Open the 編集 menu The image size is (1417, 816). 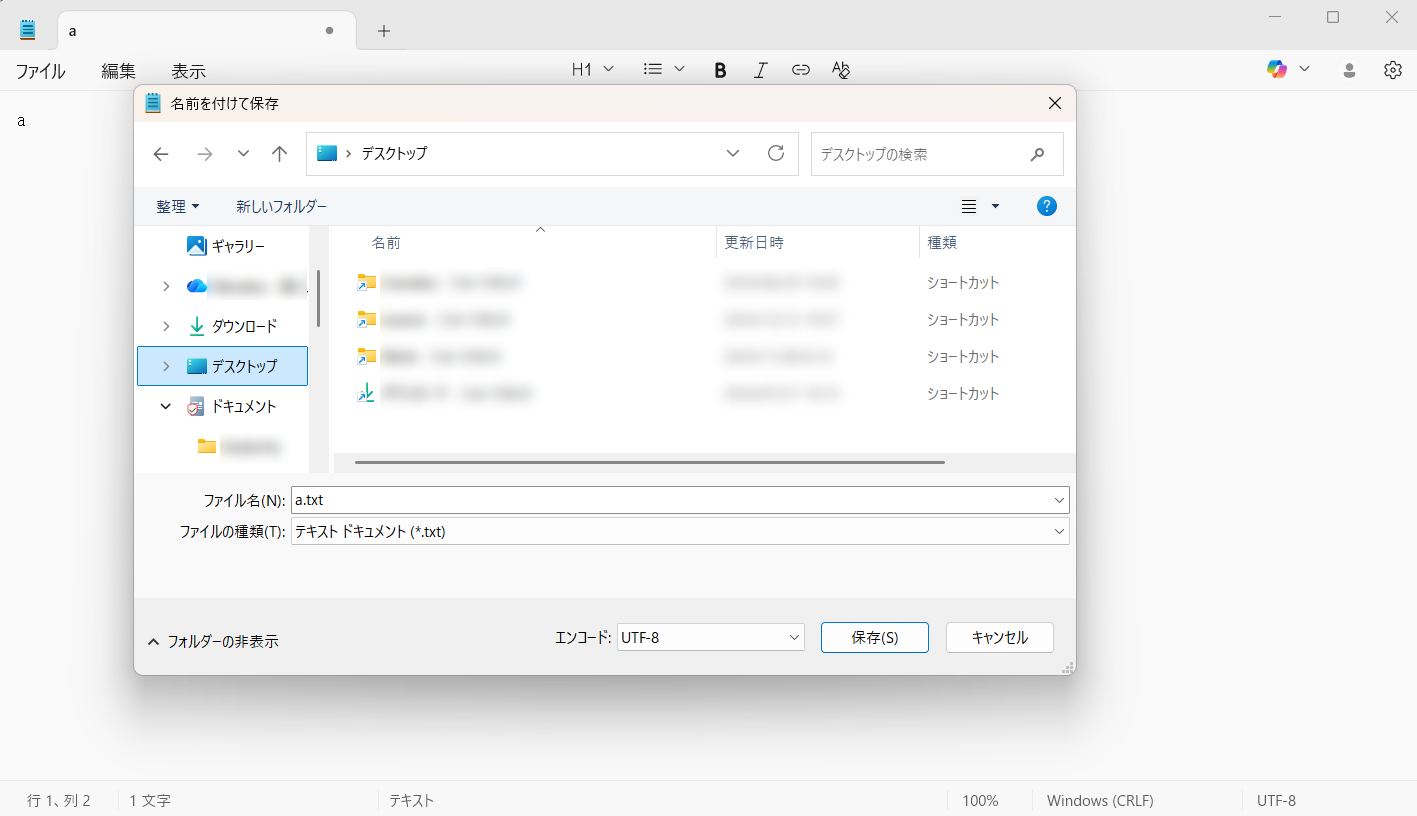(119, 71)
